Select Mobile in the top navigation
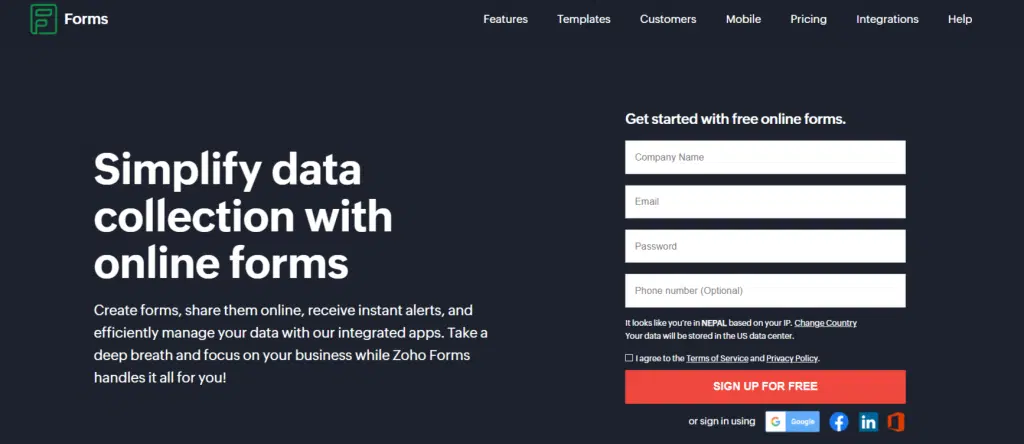The height and width of the screenshot is (444, 1024). point(743,19)
